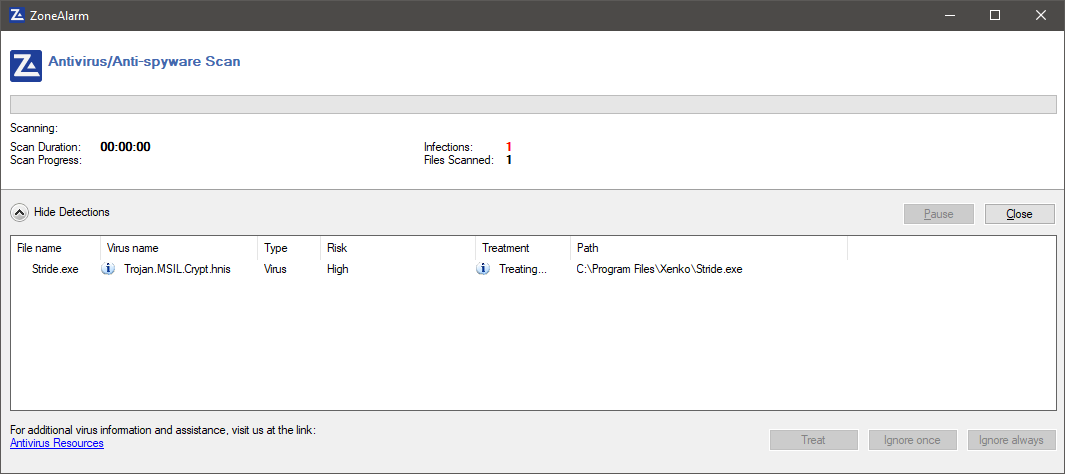1065x474 pixels.
Task: Click the Treating... status text
Action: 523,269
